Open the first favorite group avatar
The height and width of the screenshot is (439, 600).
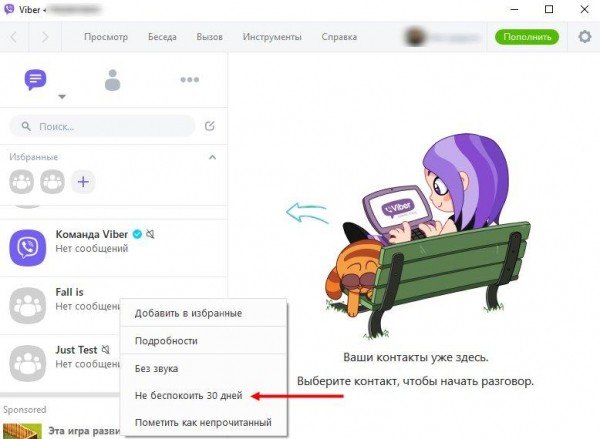(21, 182)
